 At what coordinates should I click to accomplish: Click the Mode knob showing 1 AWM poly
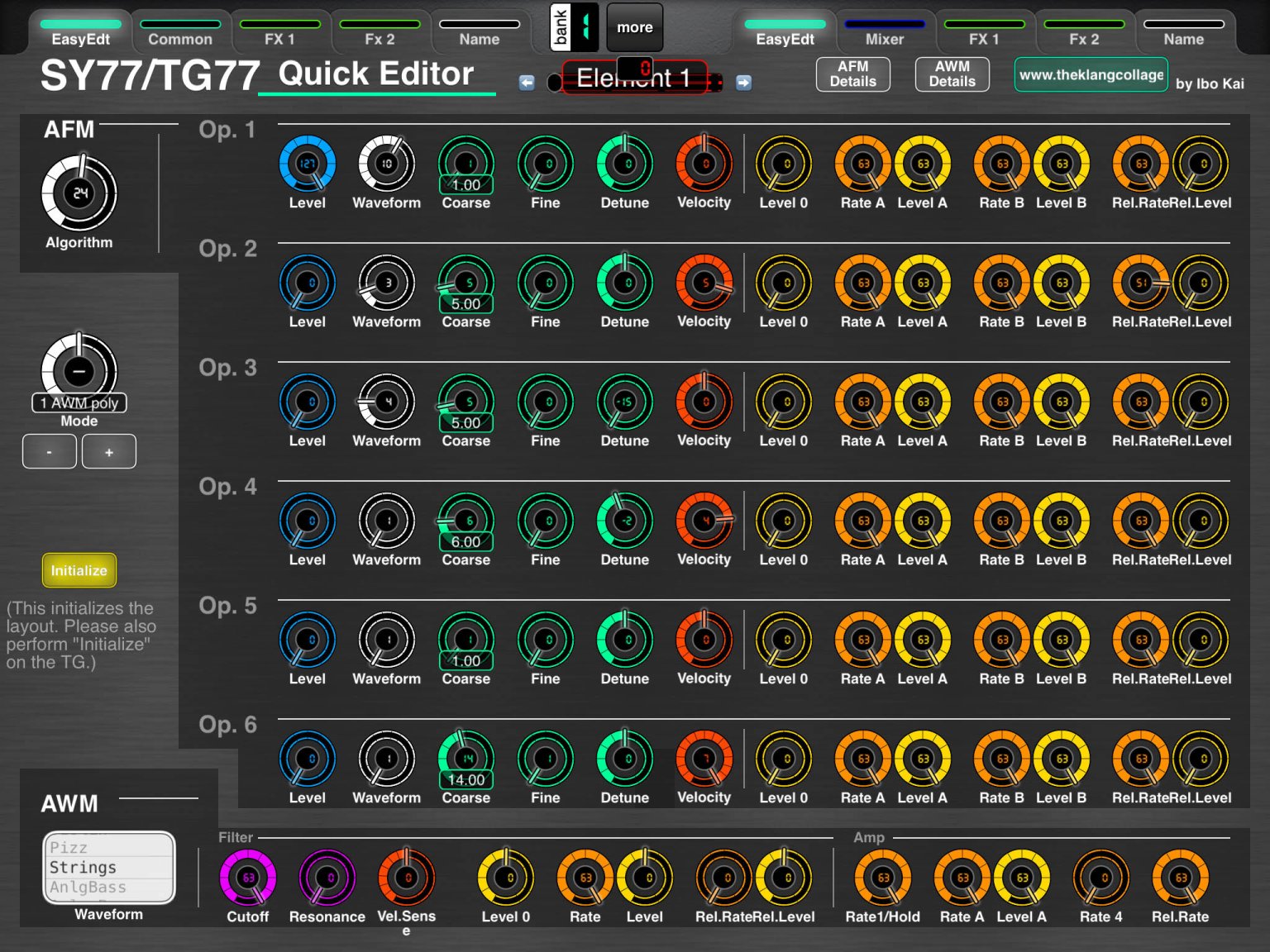coord(79,370)
